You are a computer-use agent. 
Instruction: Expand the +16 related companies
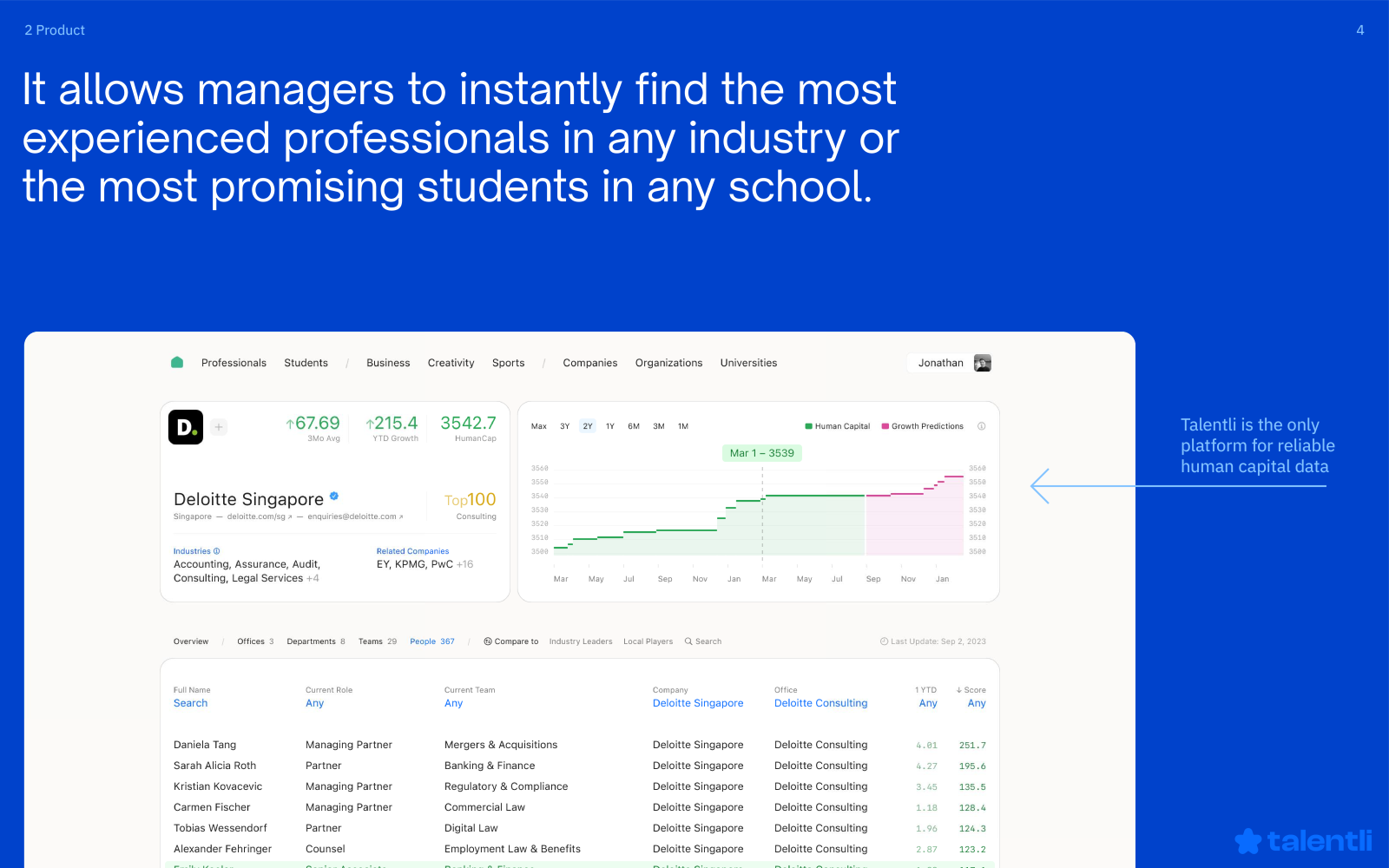coord(465,564)
